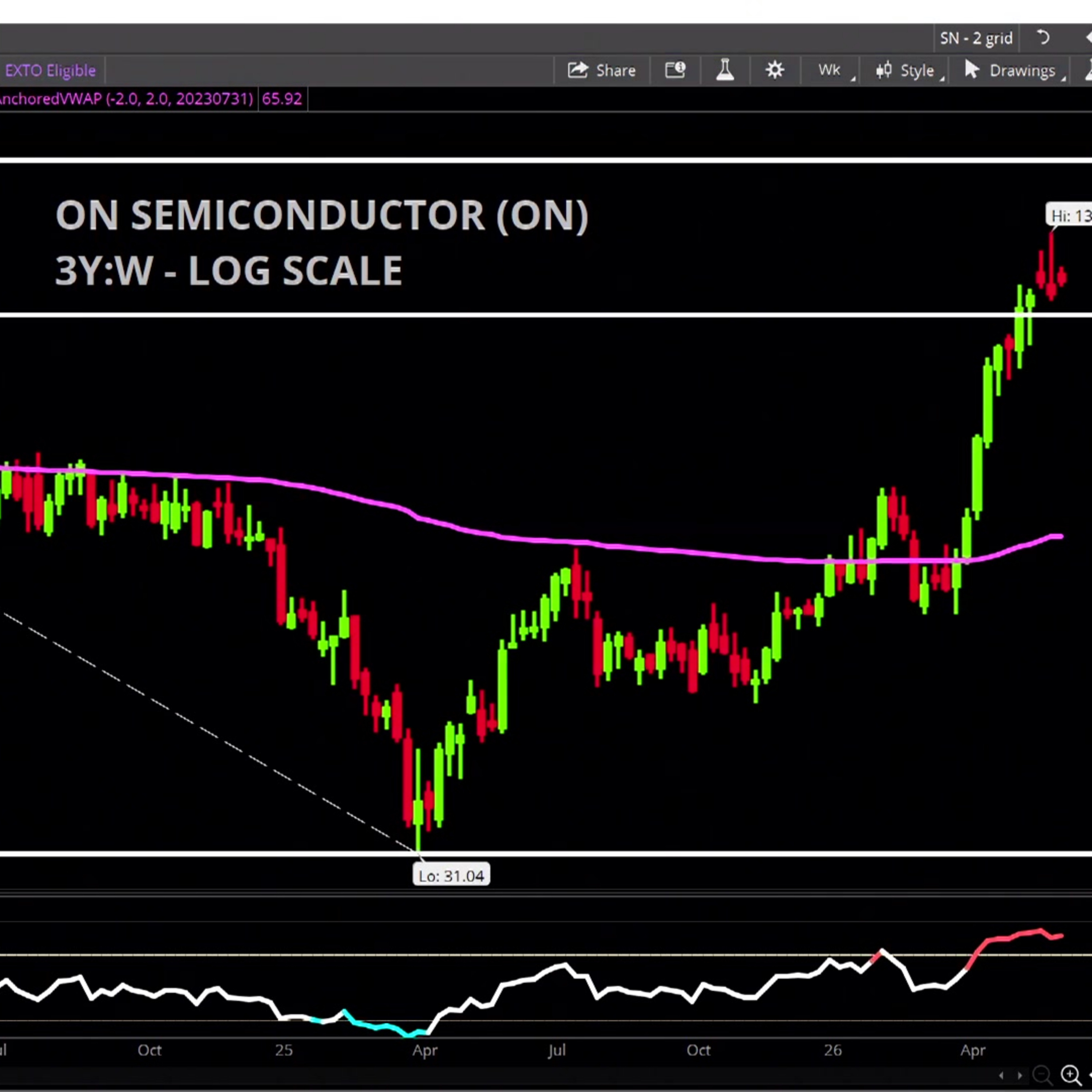Select the SN - 2 grid layout
1092x1092 pixels.
976,39
